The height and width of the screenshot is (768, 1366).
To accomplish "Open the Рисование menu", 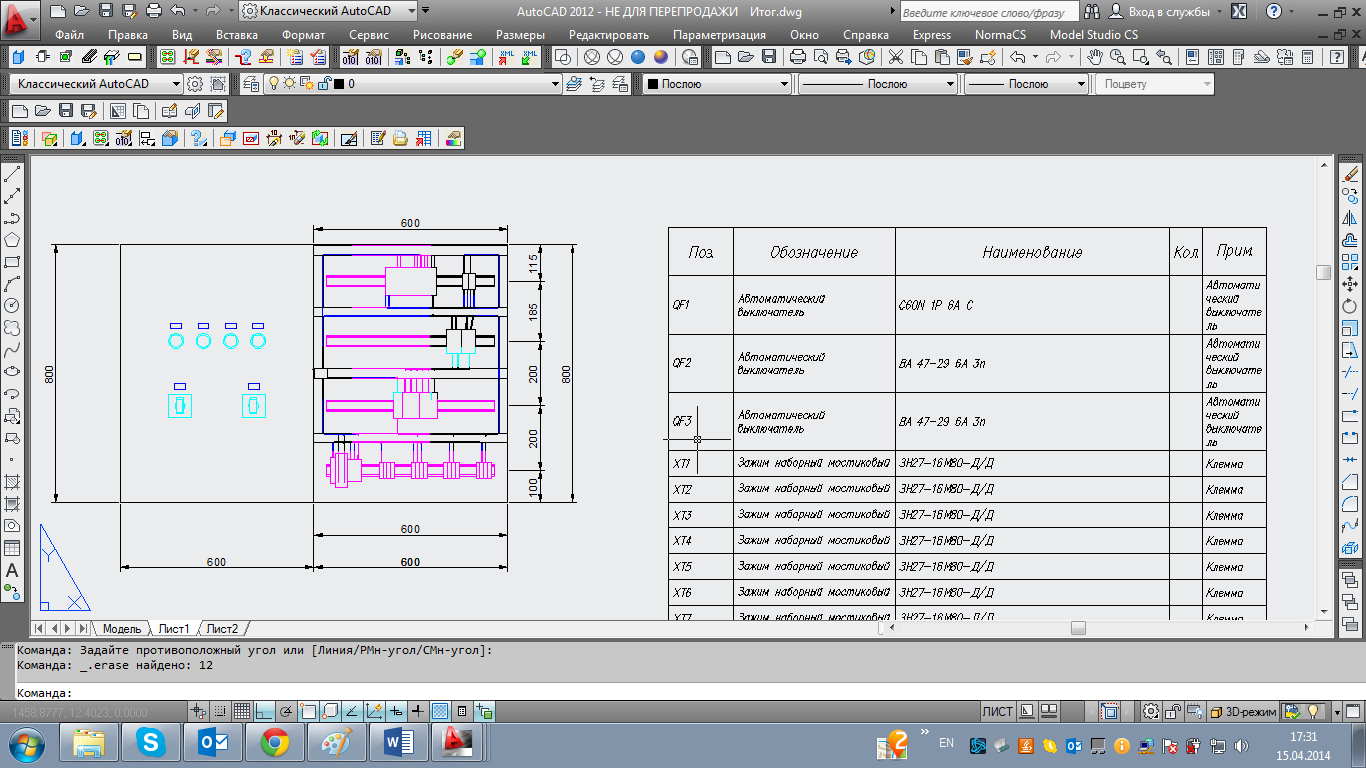I will coord(441,35).
